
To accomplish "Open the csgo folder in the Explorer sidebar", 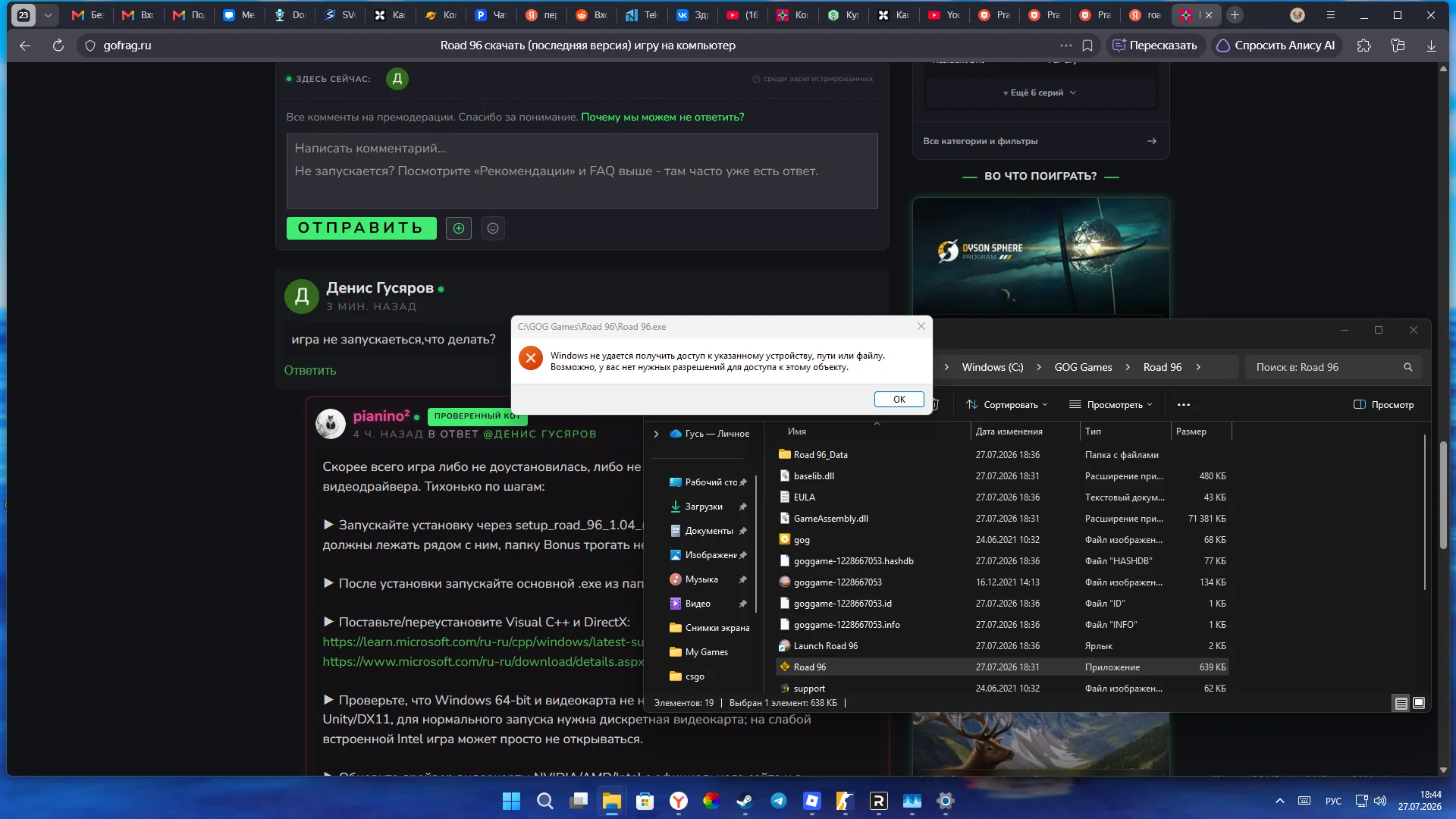I will click(x=695, y=676).
